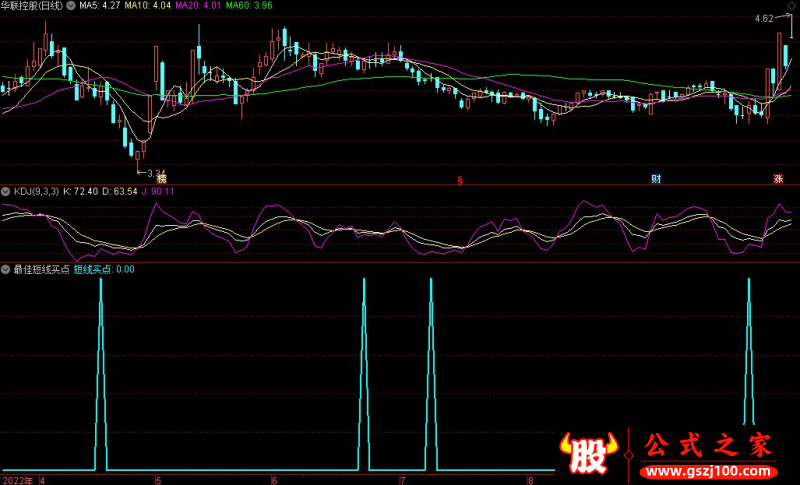Screen dimensions: 800x485
Task: Select the MA20 moving average label
Action: point(197,5)
